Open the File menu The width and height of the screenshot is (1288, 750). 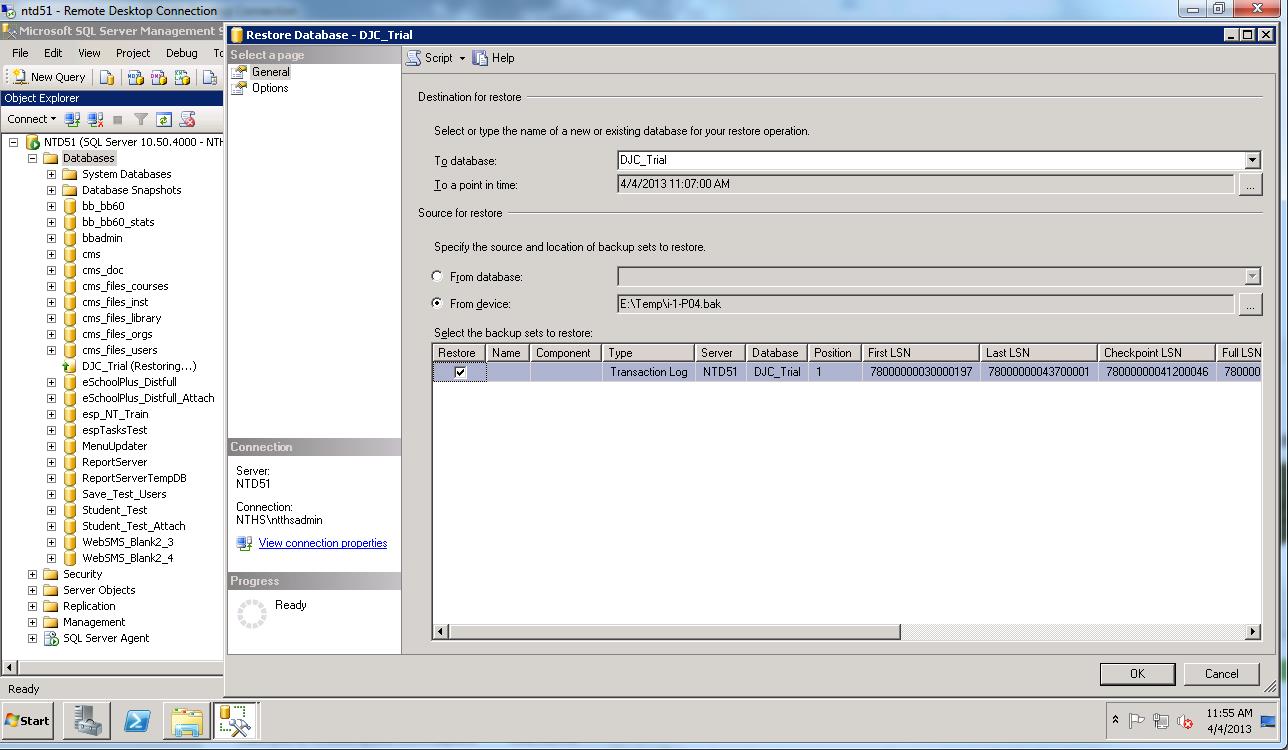click(x=20, y=53)
